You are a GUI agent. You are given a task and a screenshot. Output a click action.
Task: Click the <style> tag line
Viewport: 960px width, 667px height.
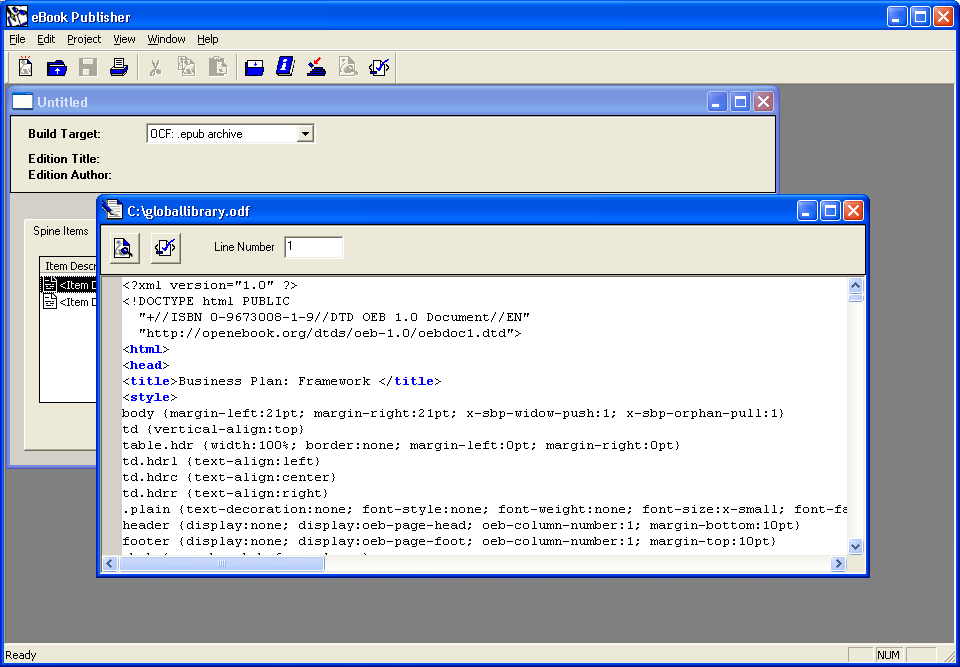[x=150, y=397]
